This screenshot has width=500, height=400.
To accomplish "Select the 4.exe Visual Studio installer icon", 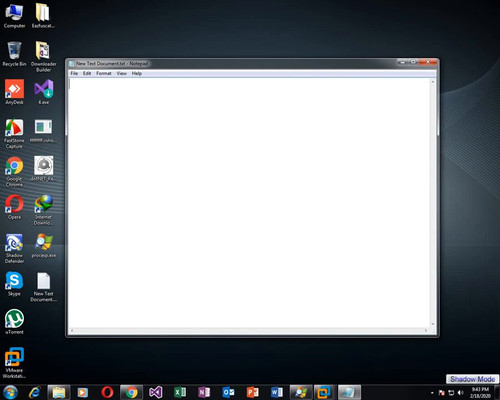I will pyautogui.click(x=44, y=92).
